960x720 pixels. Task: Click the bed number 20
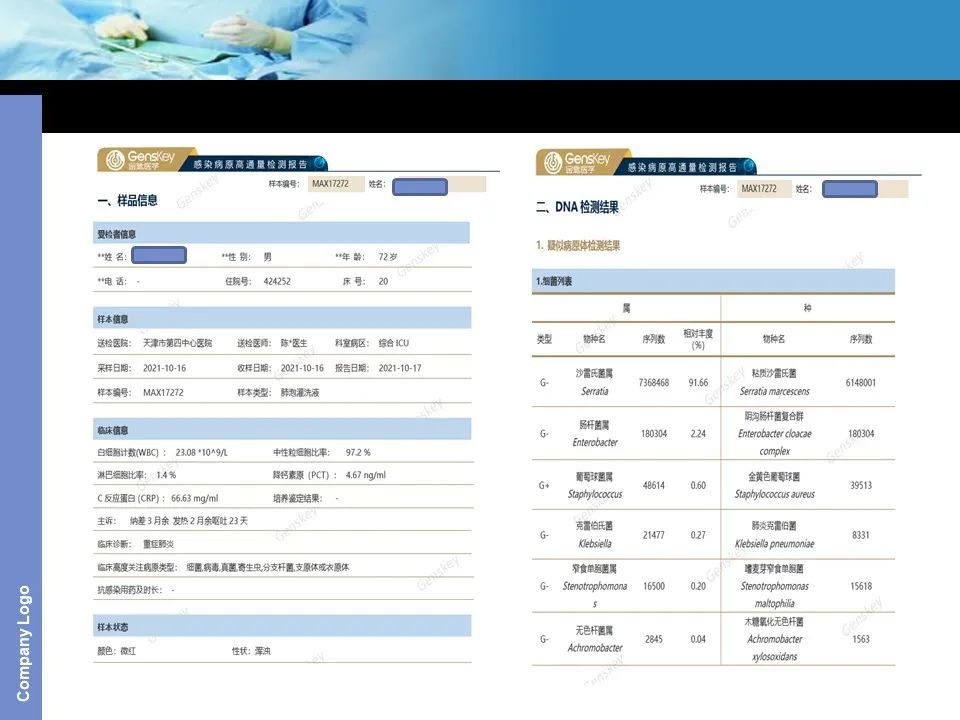[x=383, y=281]
